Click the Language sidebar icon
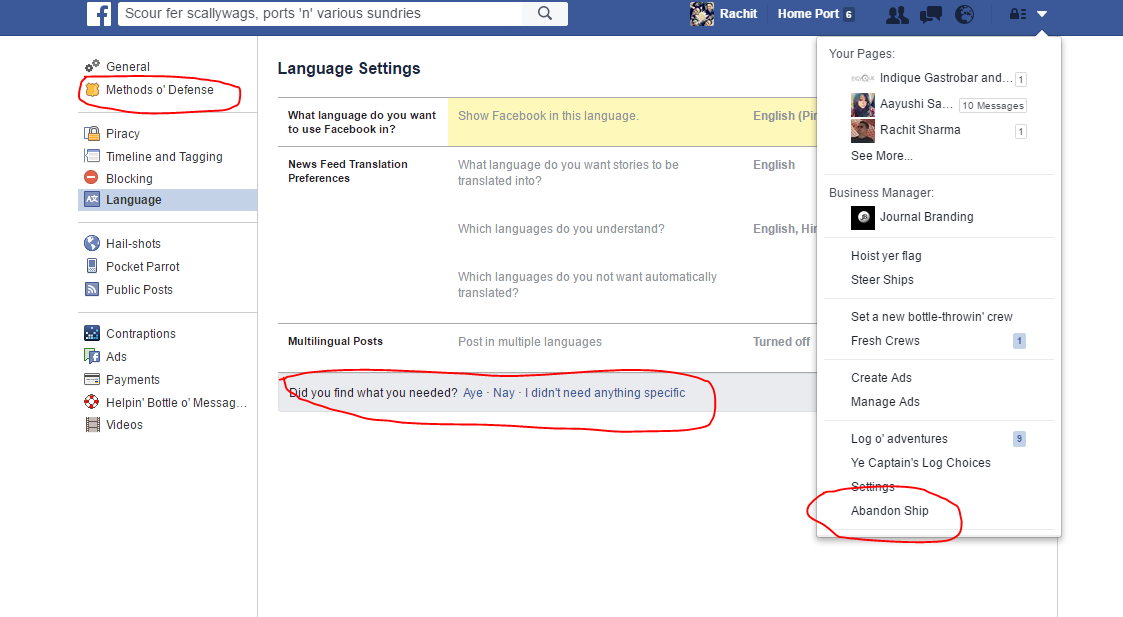Image resolution: width=1123 pixels, height=617 pixels. 92,199
